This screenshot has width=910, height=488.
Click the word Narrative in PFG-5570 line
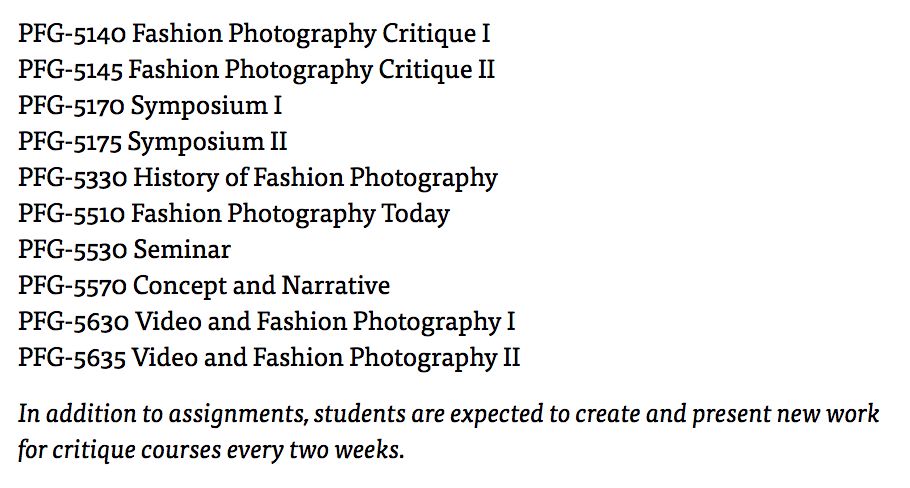coord(336,285)
